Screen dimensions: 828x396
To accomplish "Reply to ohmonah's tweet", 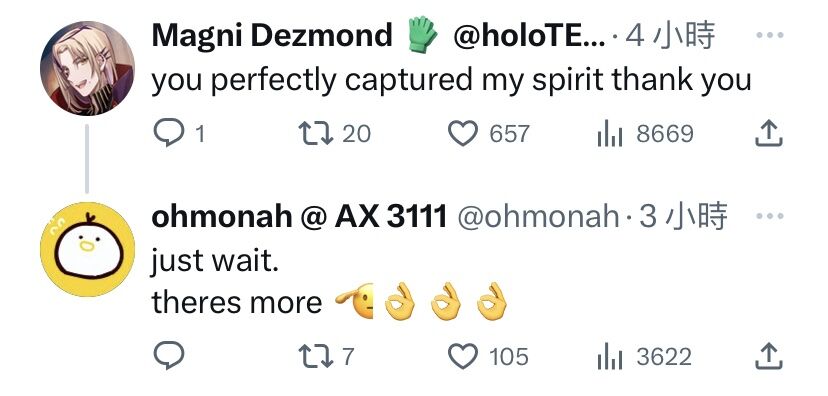I will [168, 356].
